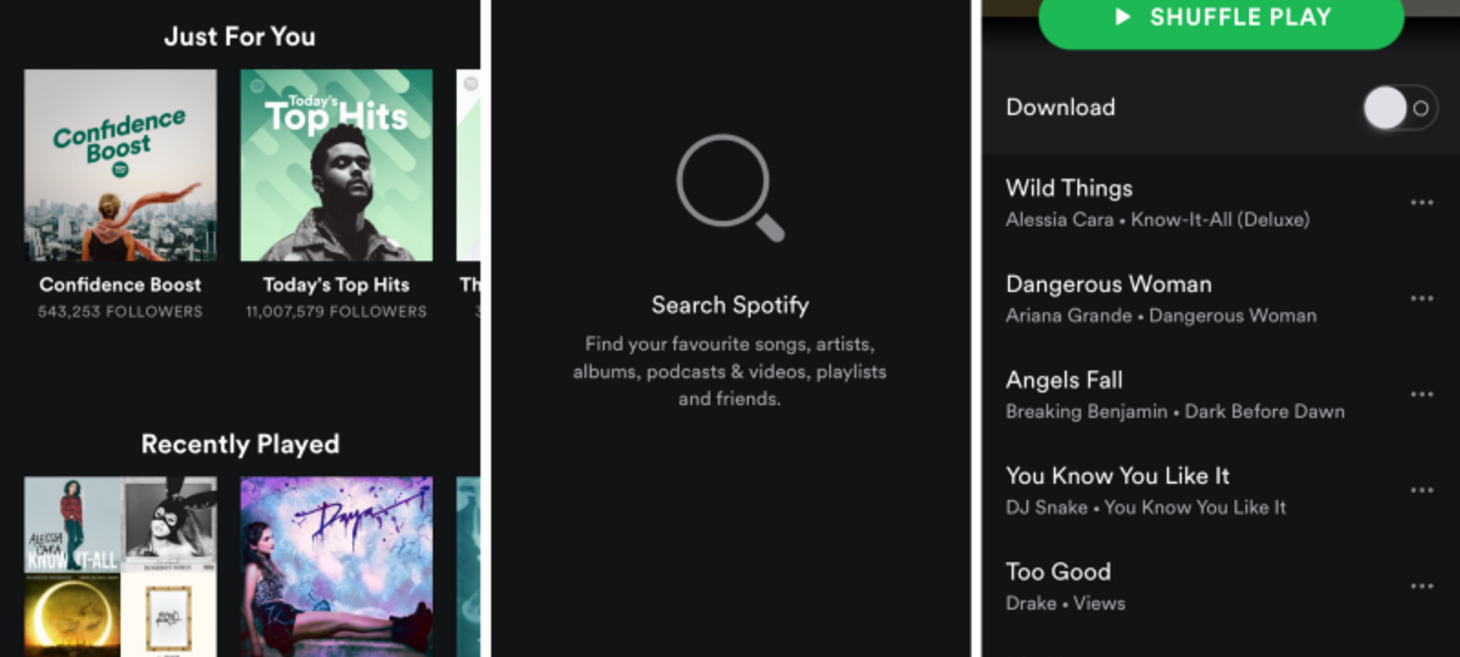1460x657 pixels.
Task: Play the song You Know You Like It
Action: (1117, 476)
